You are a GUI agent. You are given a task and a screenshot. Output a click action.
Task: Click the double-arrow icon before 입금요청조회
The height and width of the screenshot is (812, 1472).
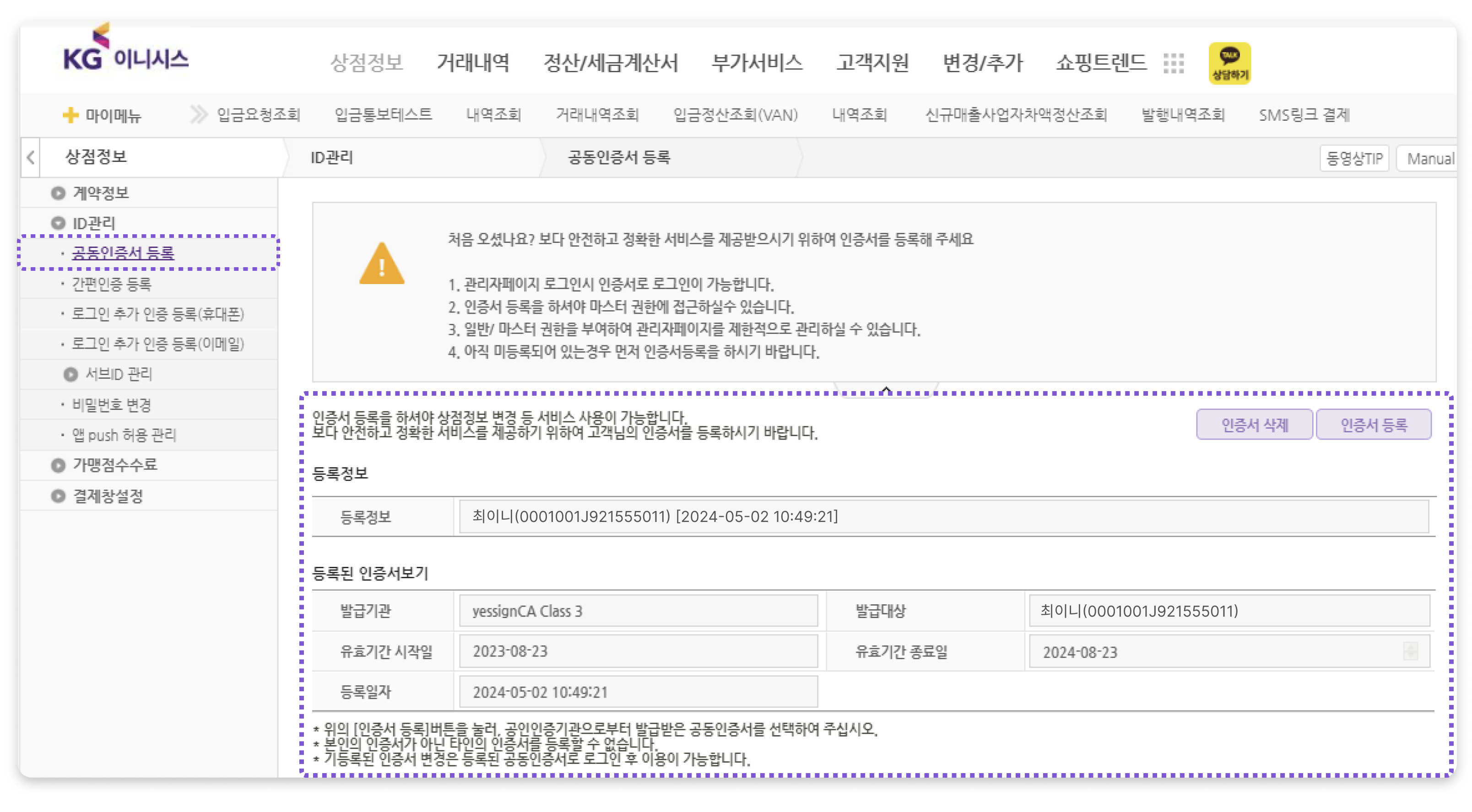click(x=198, y=114)
